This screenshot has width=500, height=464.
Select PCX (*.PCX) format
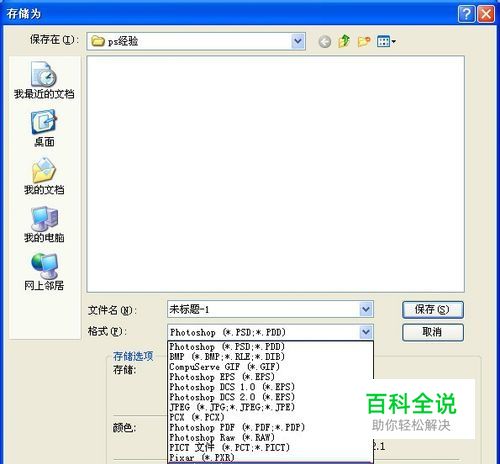pyautogui.click(x=270, y=417)
